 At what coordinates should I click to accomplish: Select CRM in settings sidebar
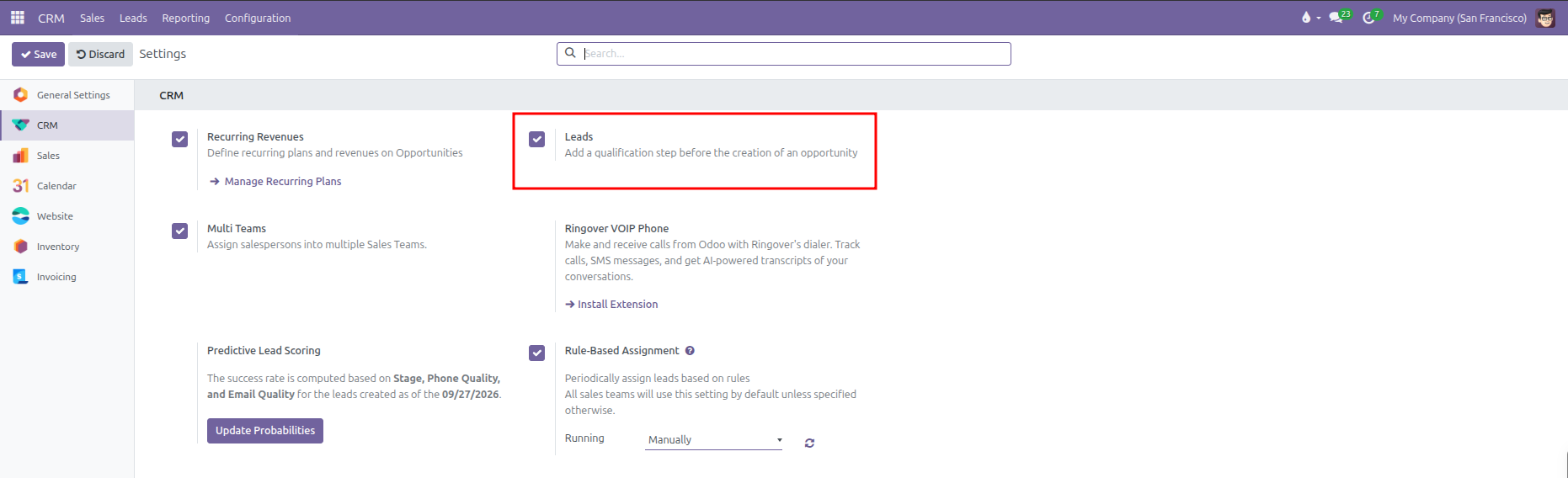(67, 125)
